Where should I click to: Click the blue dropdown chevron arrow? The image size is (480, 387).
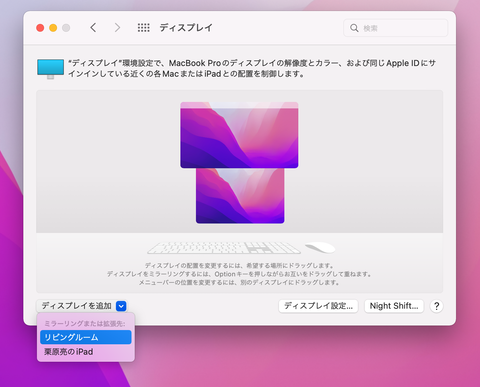tap(121, 306)
